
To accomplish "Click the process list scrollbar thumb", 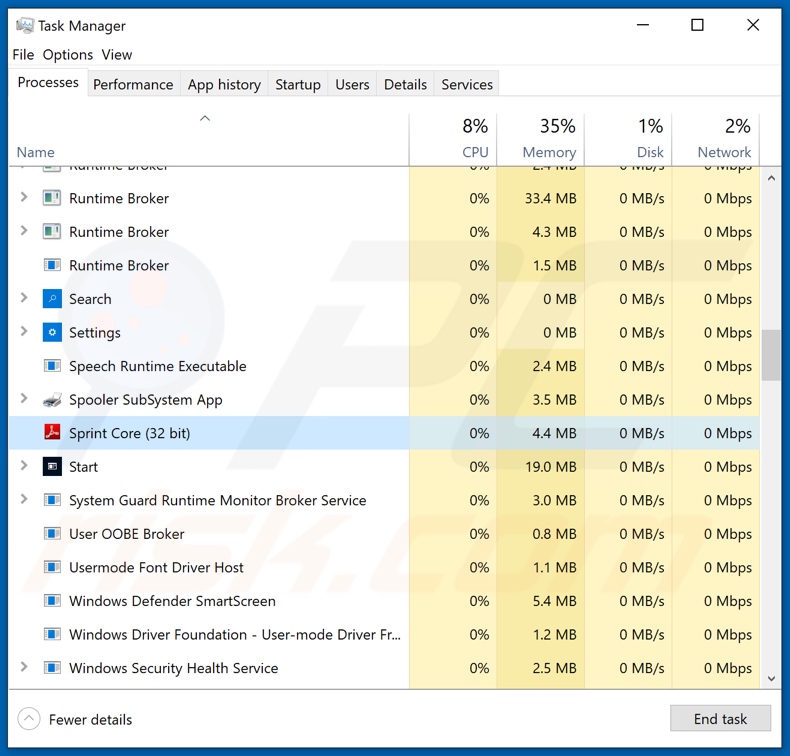I will tap(771, 355).
